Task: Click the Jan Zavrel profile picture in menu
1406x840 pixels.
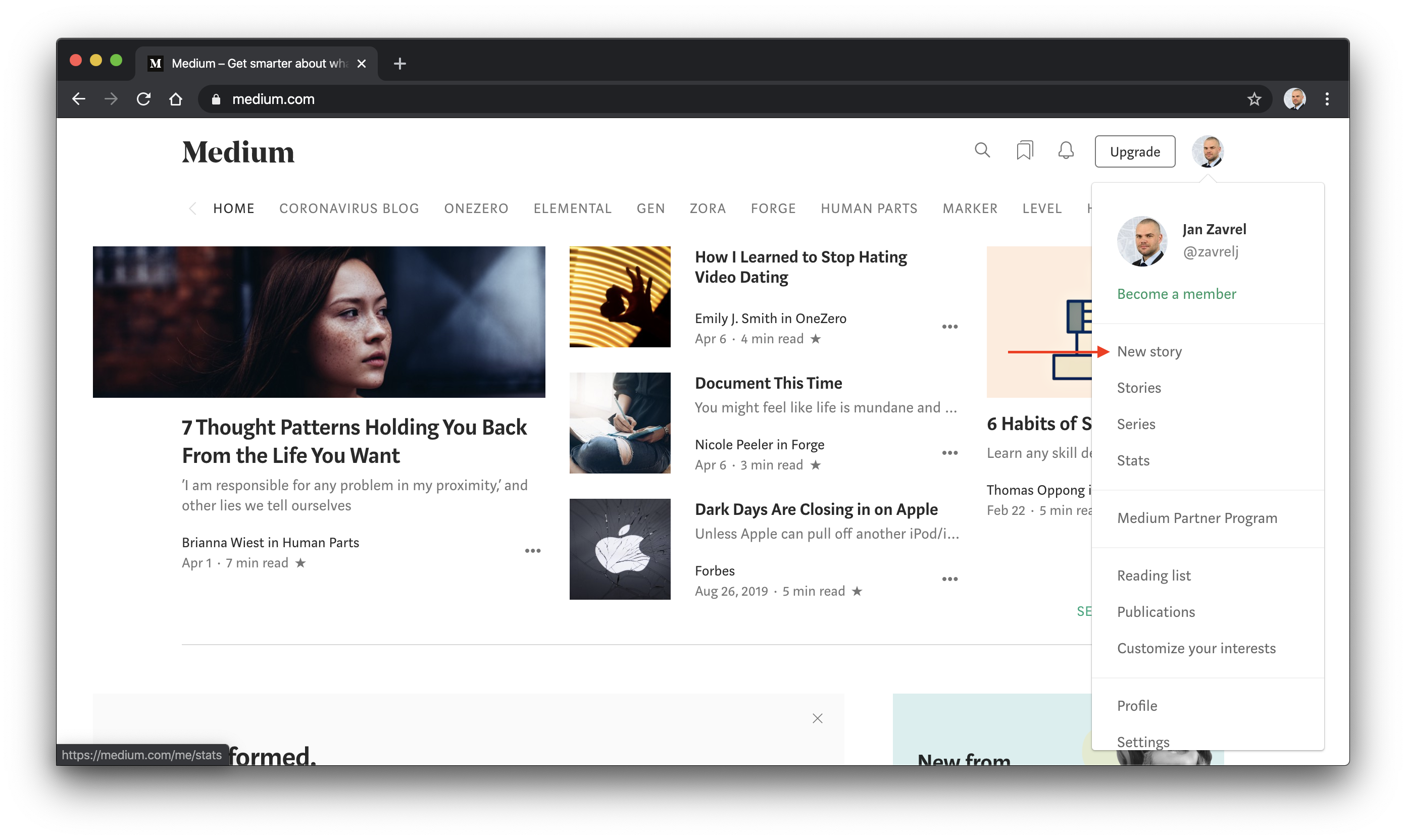Action: pos(1141,241)
